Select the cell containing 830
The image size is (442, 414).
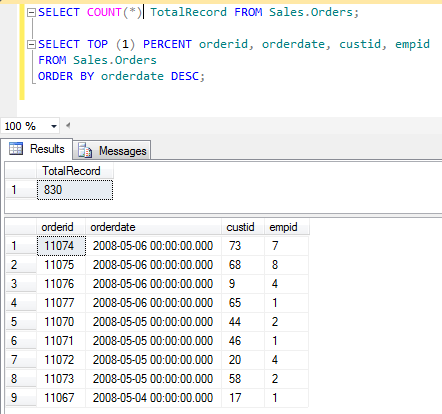(75, 190)
